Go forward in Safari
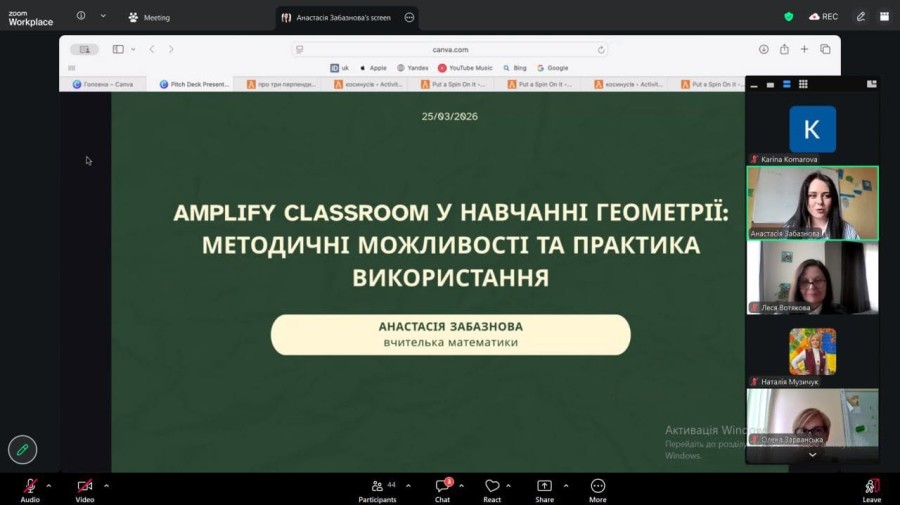Viewport: 900px width, 505px height. click(x=171, y=49)
